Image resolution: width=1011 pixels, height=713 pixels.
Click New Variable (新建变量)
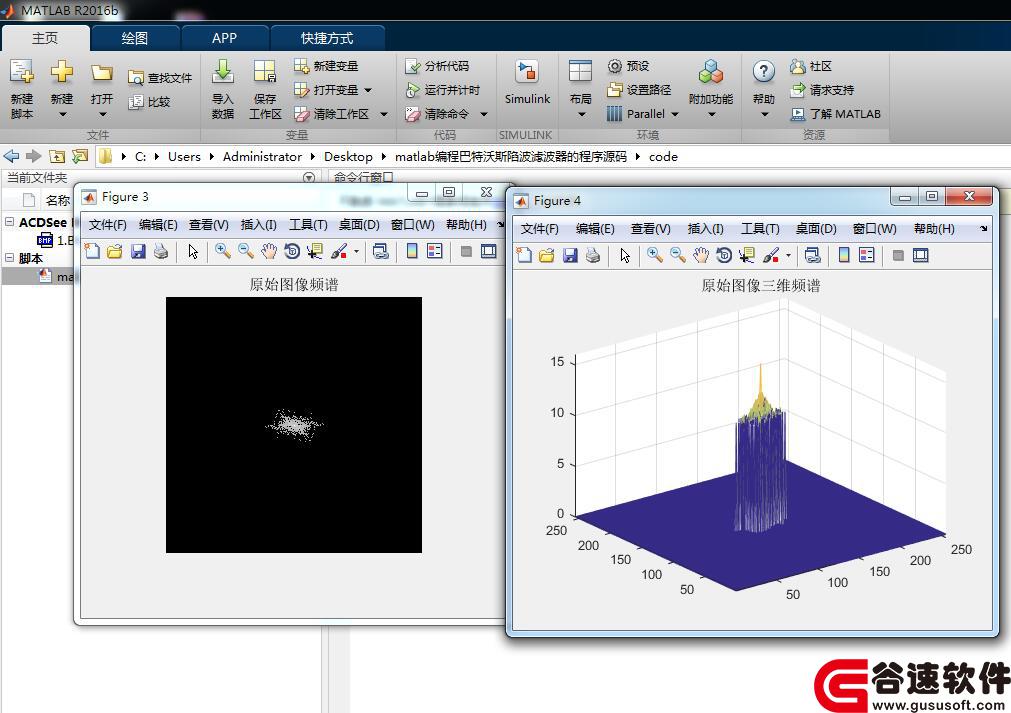pyautogui.click(x=326, y=66)
